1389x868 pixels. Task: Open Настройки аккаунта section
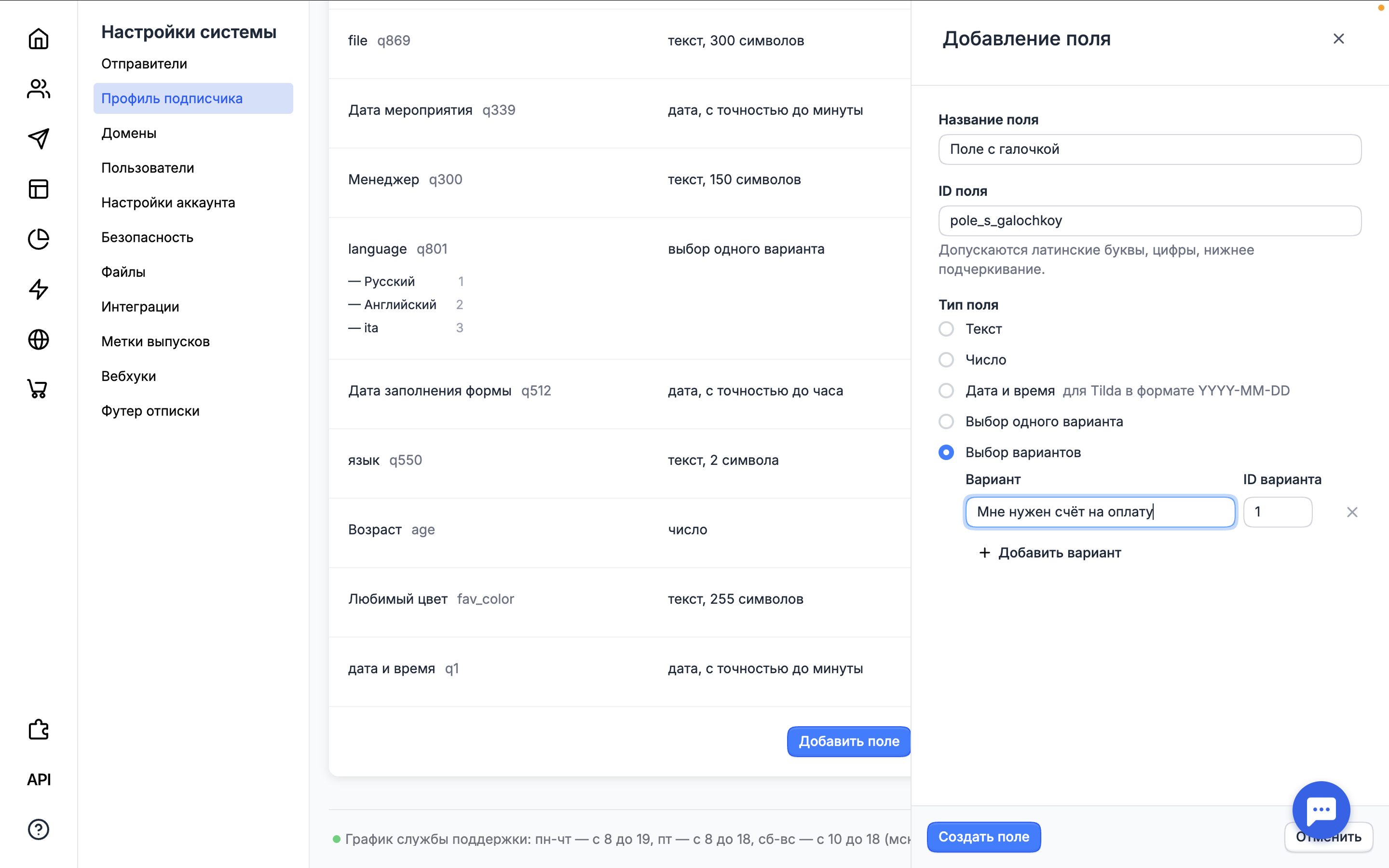click(x=168, y=203)
